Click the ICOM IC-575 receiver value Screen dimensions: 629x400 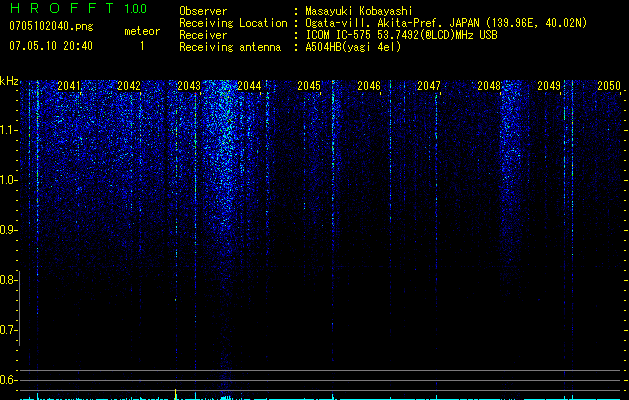401,35
